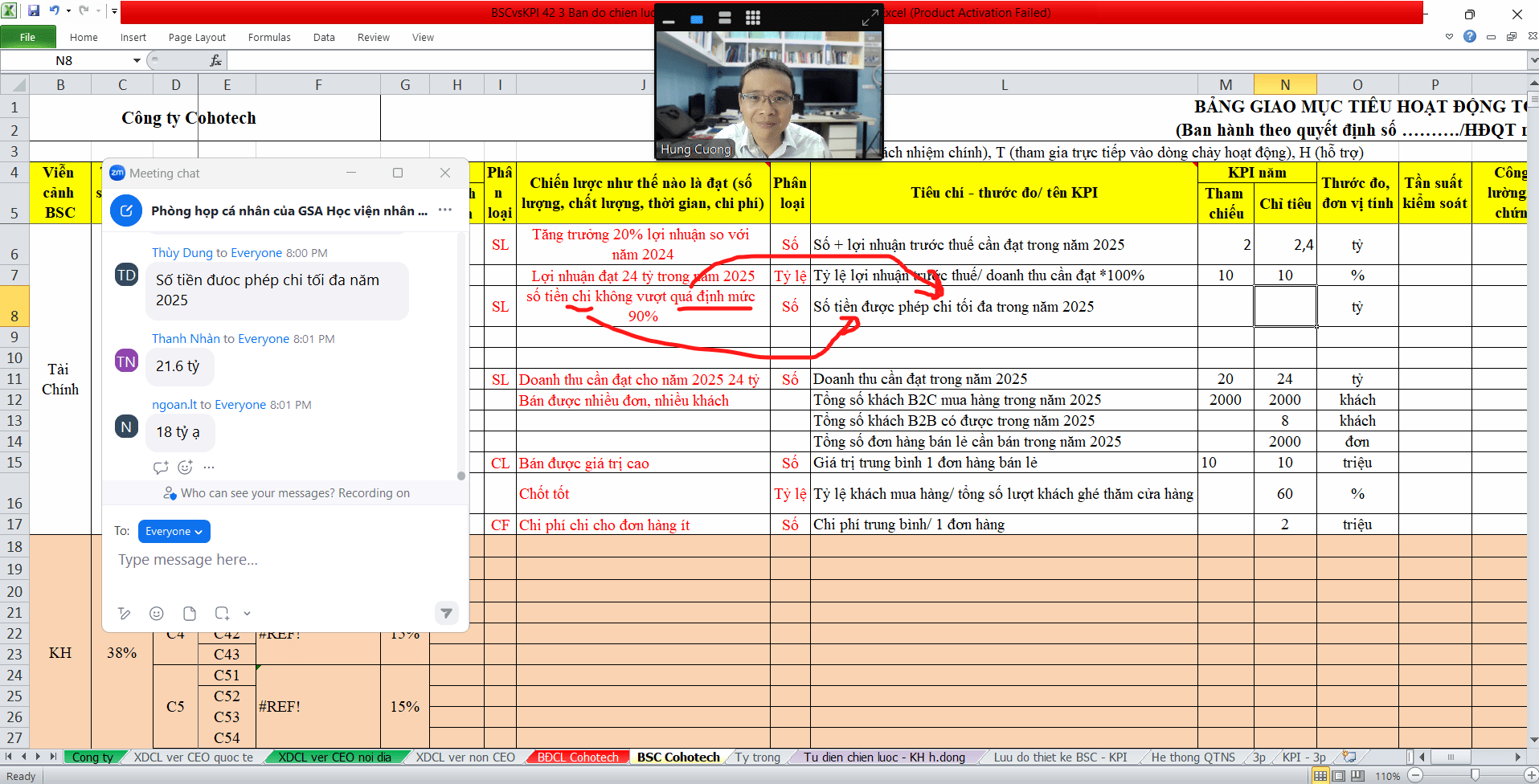Click the chat room blue avatar icon
Viewport: 1539px width, 784px height.
click(x=126, y=210)
